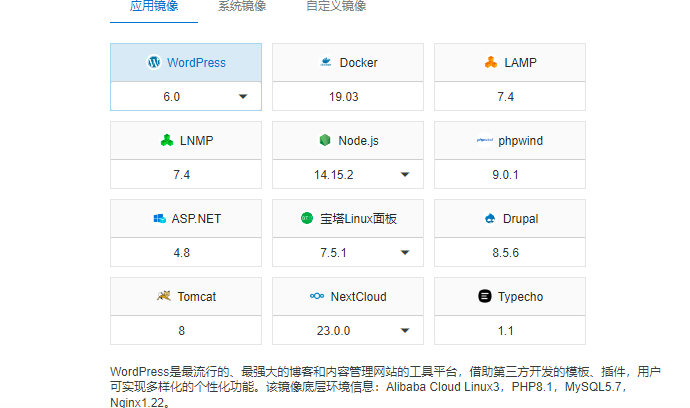Click the green 宝塔 panel icon
690x408 pixels.
pyautogui.click(x=307, y=218)
